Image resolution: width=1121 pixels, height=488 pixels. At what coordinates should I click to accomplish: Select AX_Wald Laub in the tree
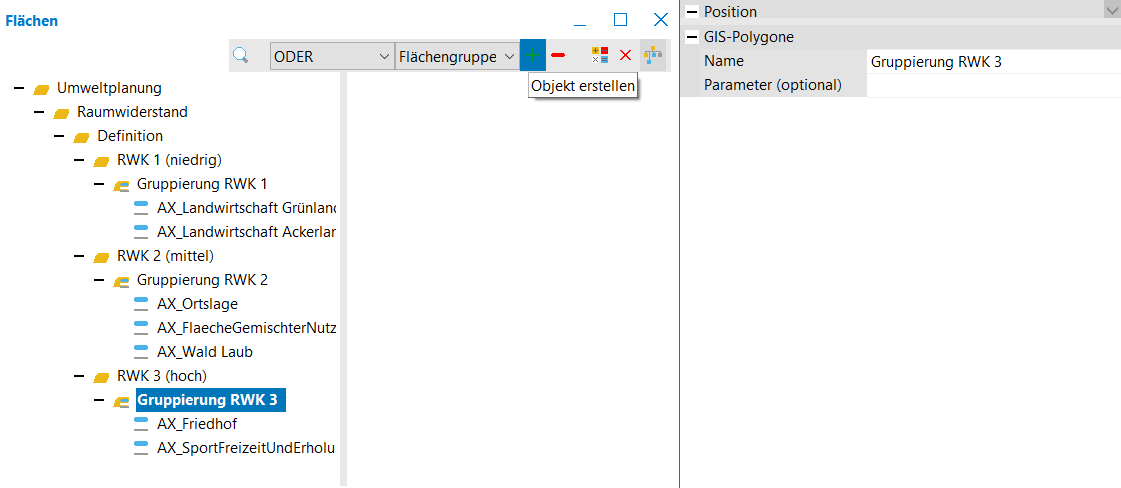204,352
